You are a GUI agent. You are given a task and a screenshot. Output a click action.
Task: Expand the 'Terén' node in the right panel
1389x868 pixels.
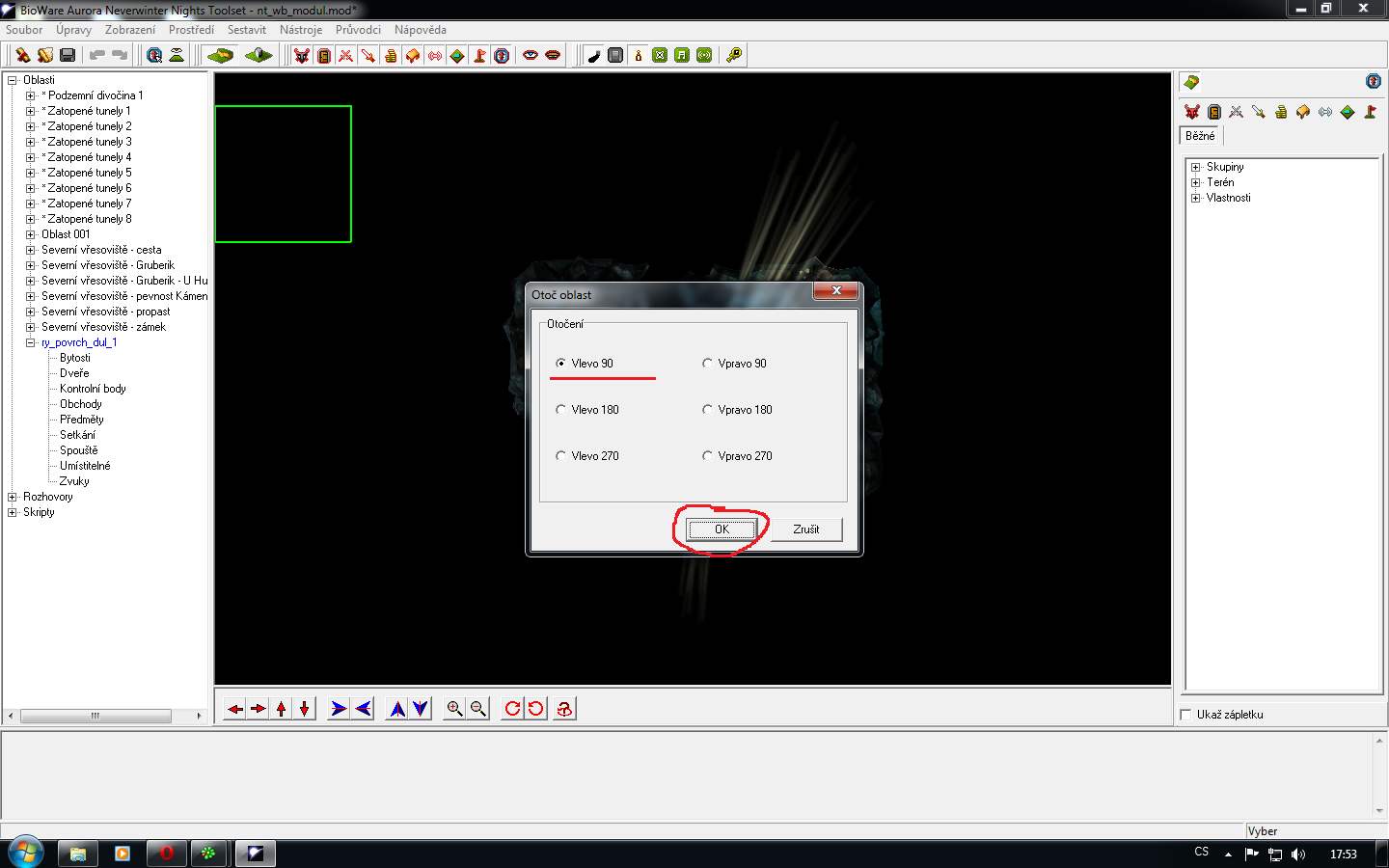click(1196, 182)
